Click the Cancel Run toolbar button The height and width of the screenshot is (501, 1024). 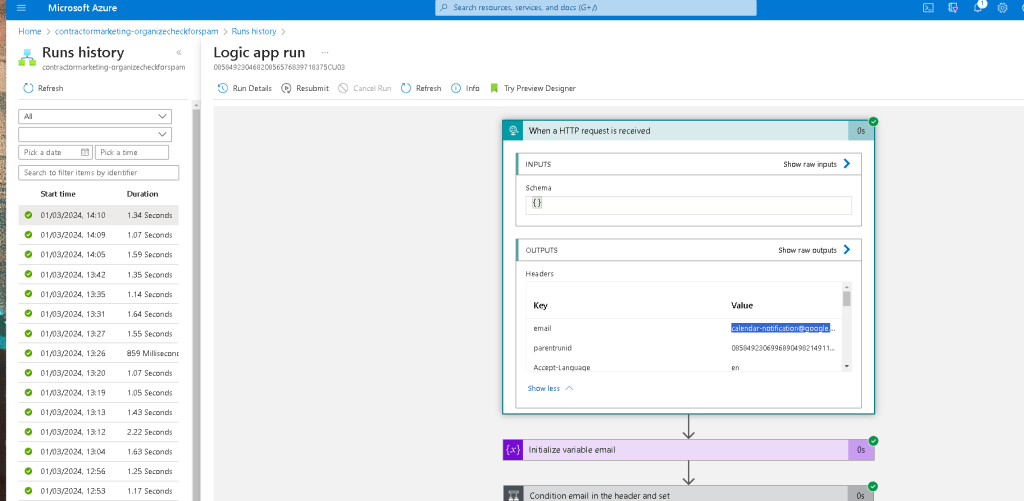point(364,88)
